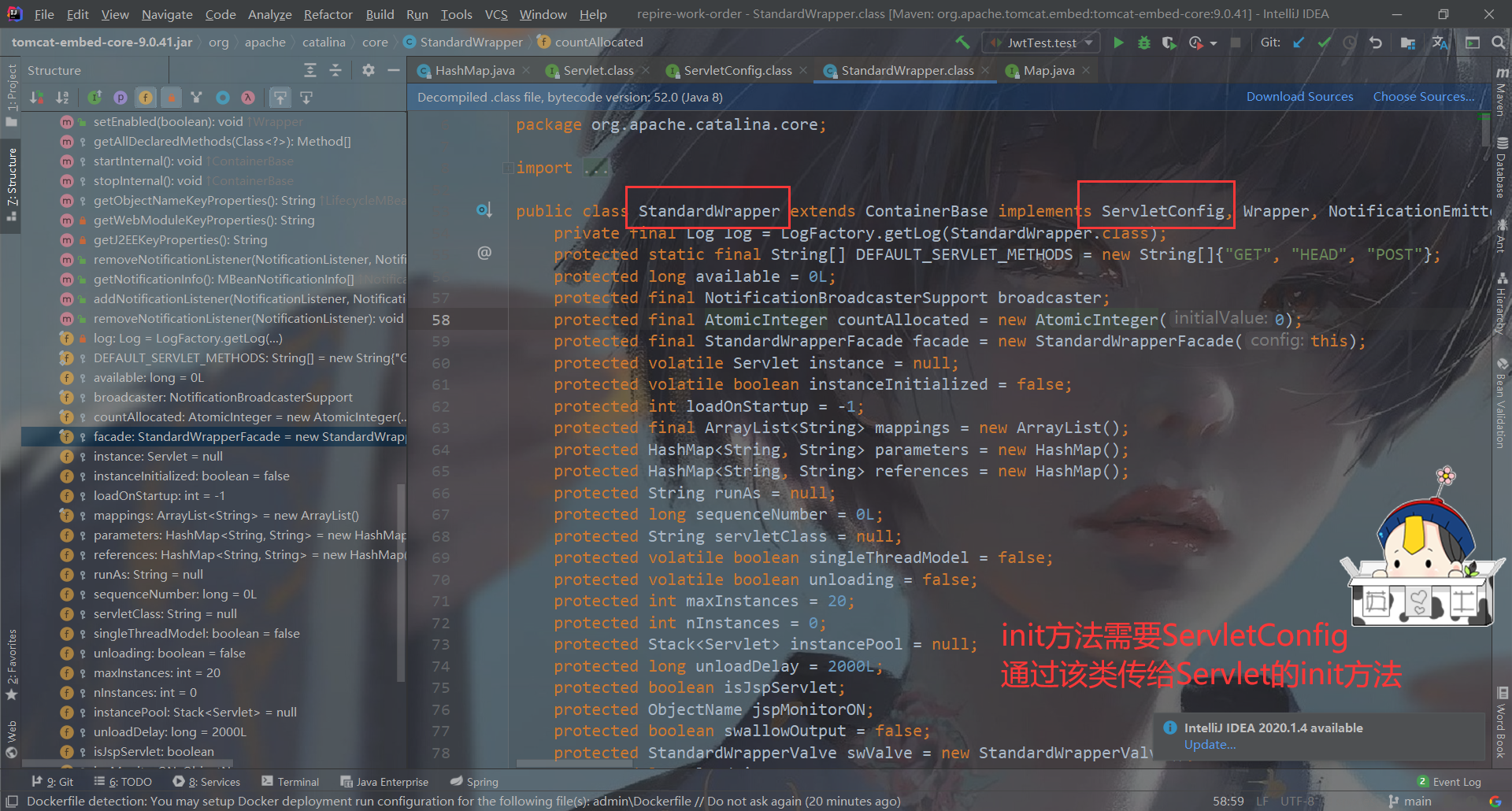Expand the folded import block
Image resolution: width=1512 pixels, height=811 pixels.
(508, 168)
